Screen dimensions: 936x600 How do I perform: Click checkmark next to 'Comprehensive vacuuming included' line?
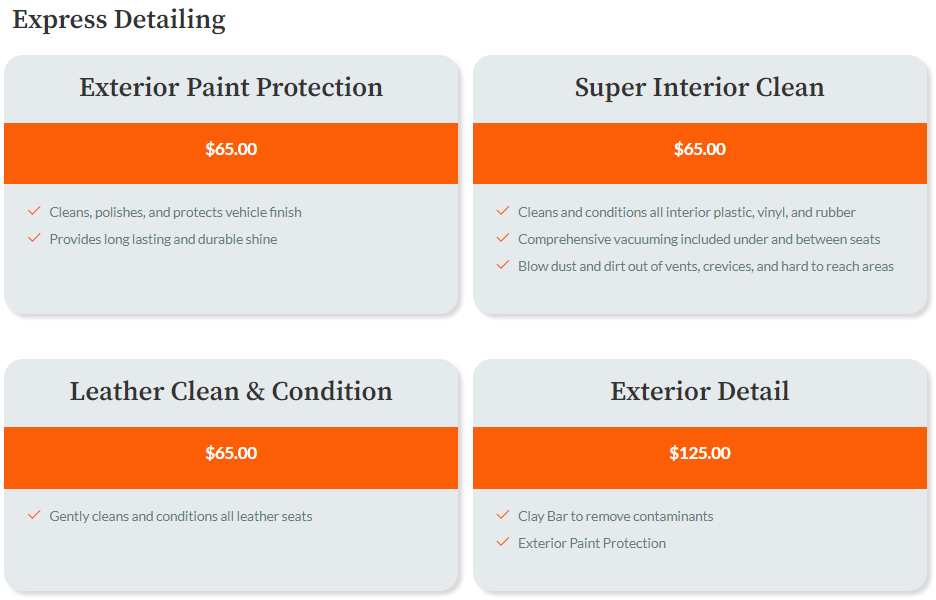(503, 238)
